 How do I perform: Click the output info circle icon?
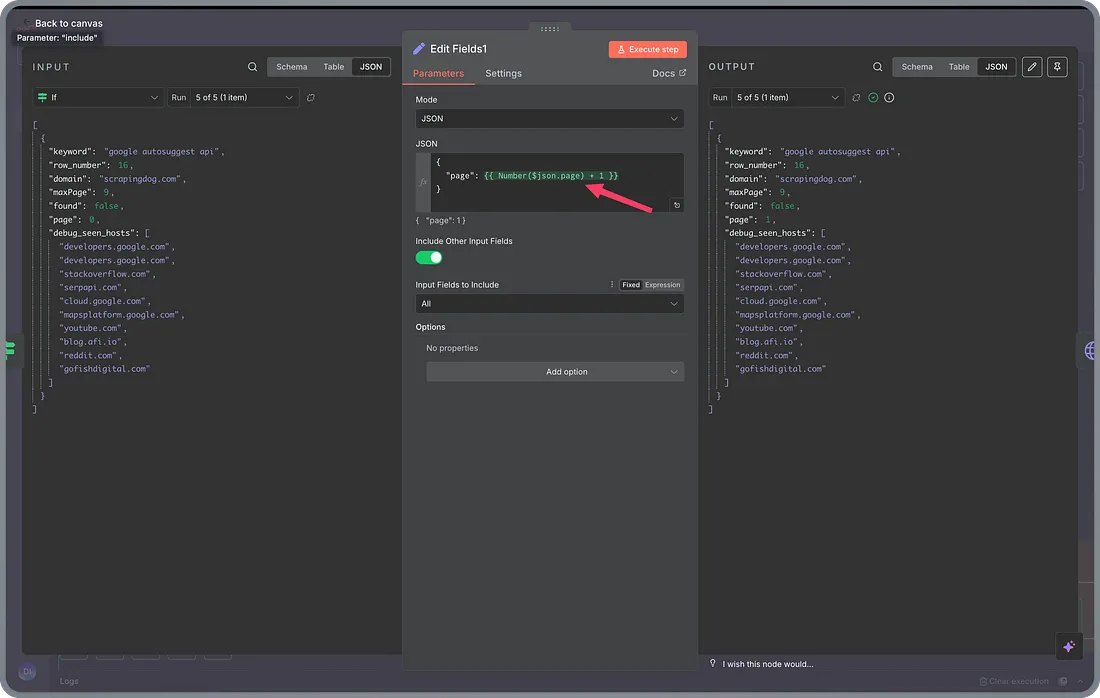pyautogui.click(x=889, y=98)
